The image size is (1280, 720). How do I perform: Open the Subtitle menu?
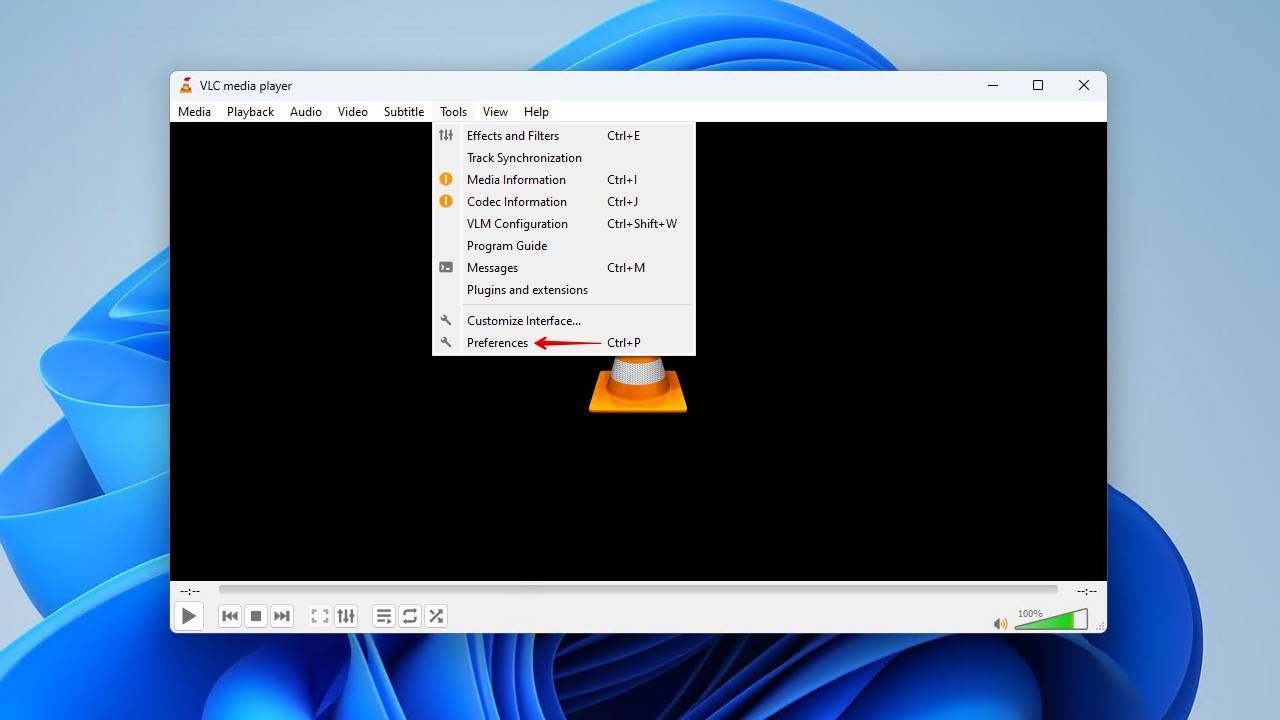pyautogui.click(x=404, y=112)
